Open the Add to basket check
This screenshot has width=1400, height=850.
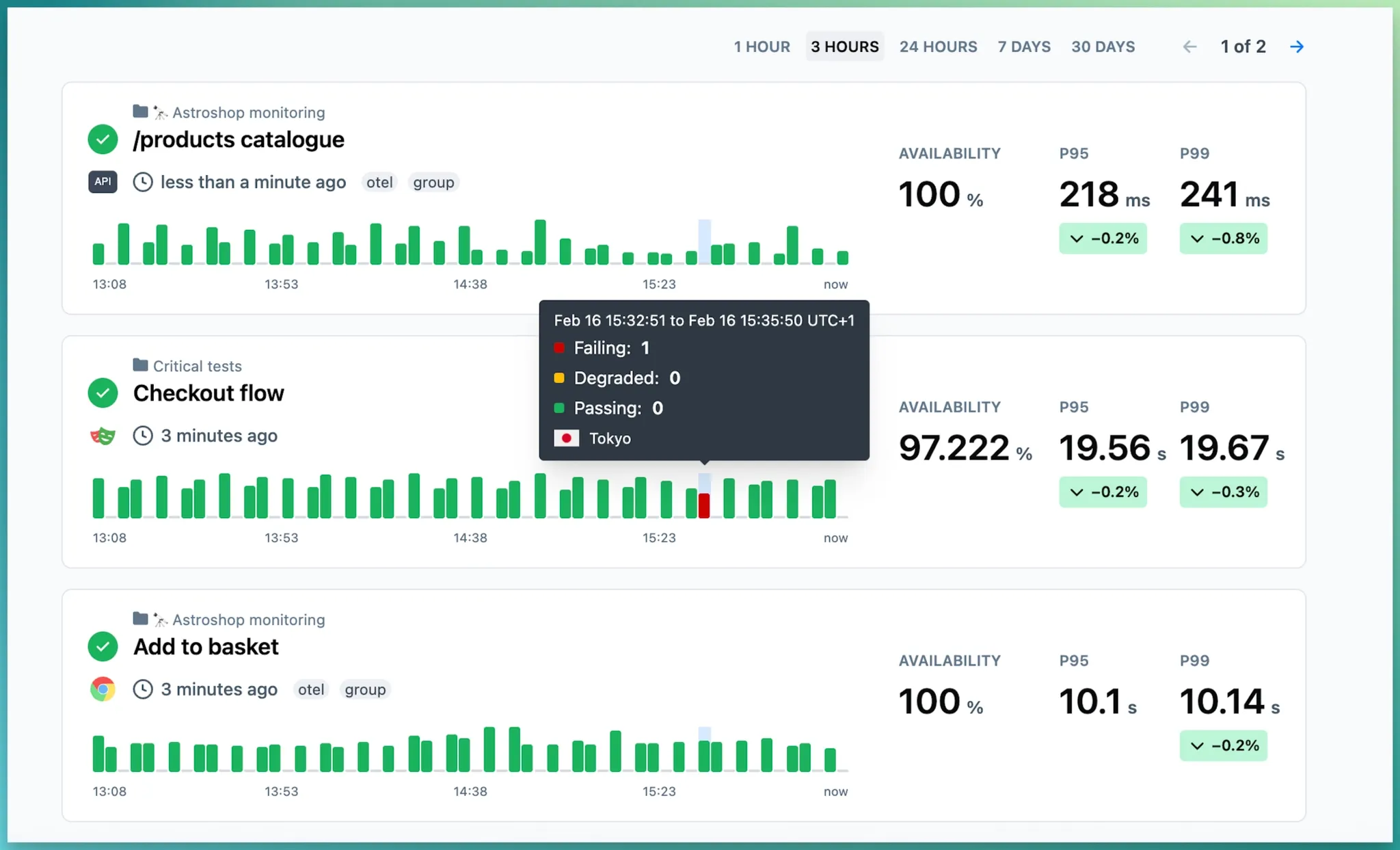pos(206,647)
